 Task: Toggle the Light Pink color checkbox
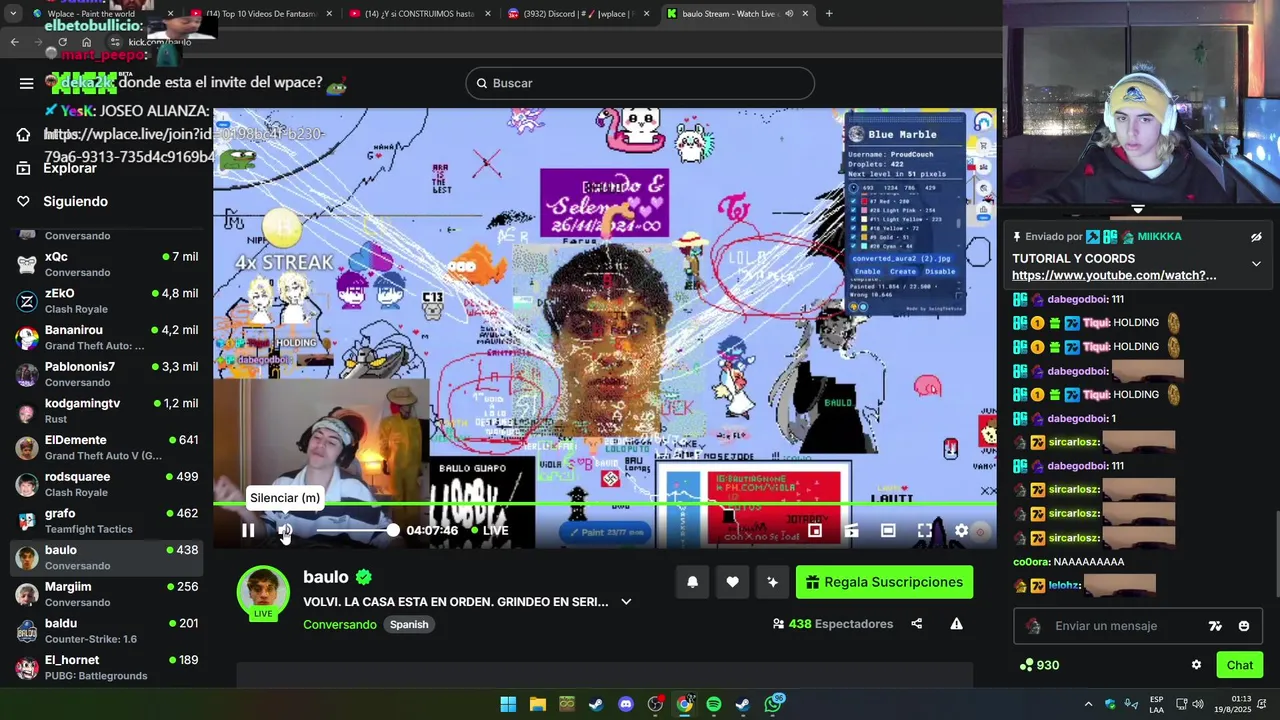click(x=853, y=211)
